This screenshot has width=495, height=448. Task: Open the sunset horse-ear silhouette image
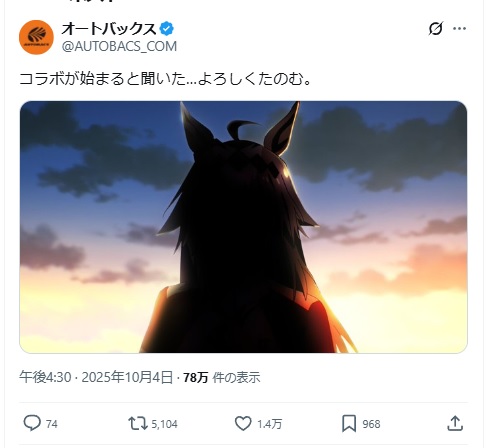coord(243,227)
